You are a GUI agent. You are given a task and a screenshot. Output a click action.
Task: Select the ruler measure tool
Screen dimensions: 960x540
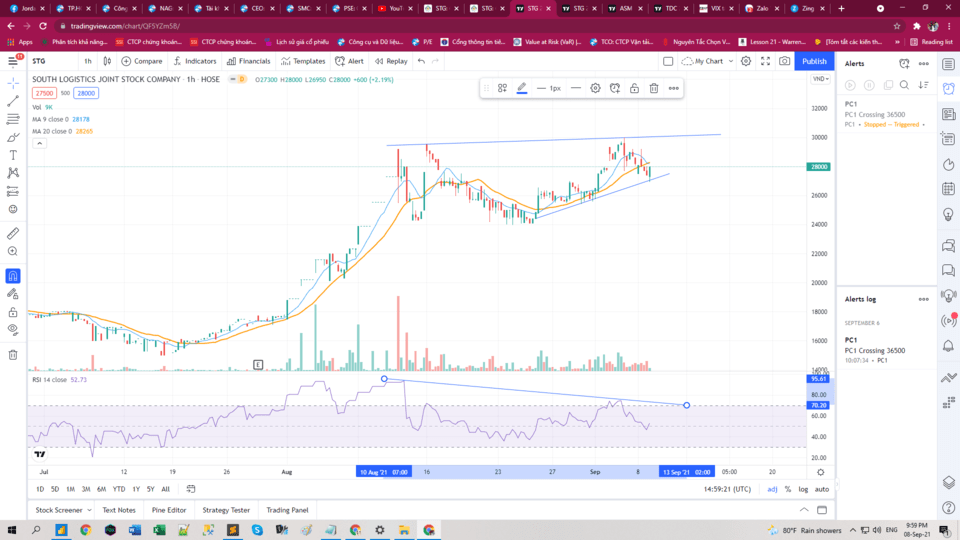[13, 233]
